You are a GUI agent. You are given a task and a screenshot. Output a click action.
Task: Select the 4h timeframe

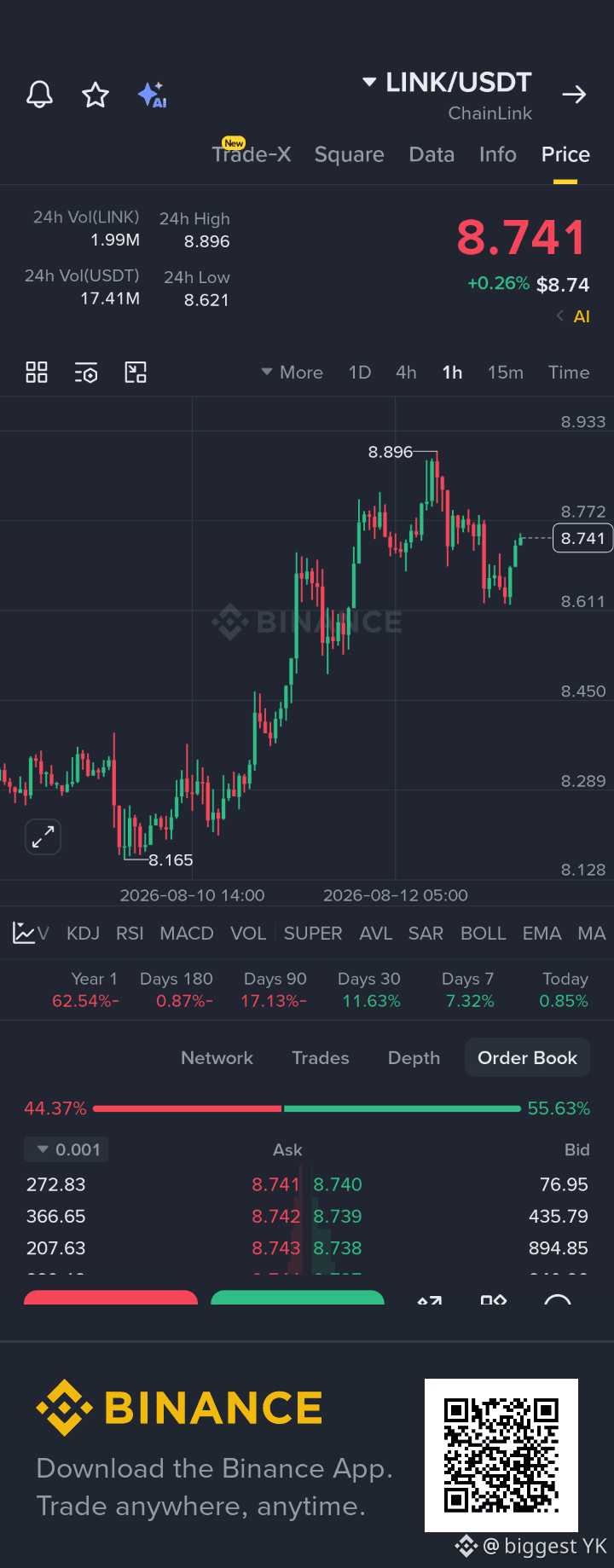(x=406, y=373)
